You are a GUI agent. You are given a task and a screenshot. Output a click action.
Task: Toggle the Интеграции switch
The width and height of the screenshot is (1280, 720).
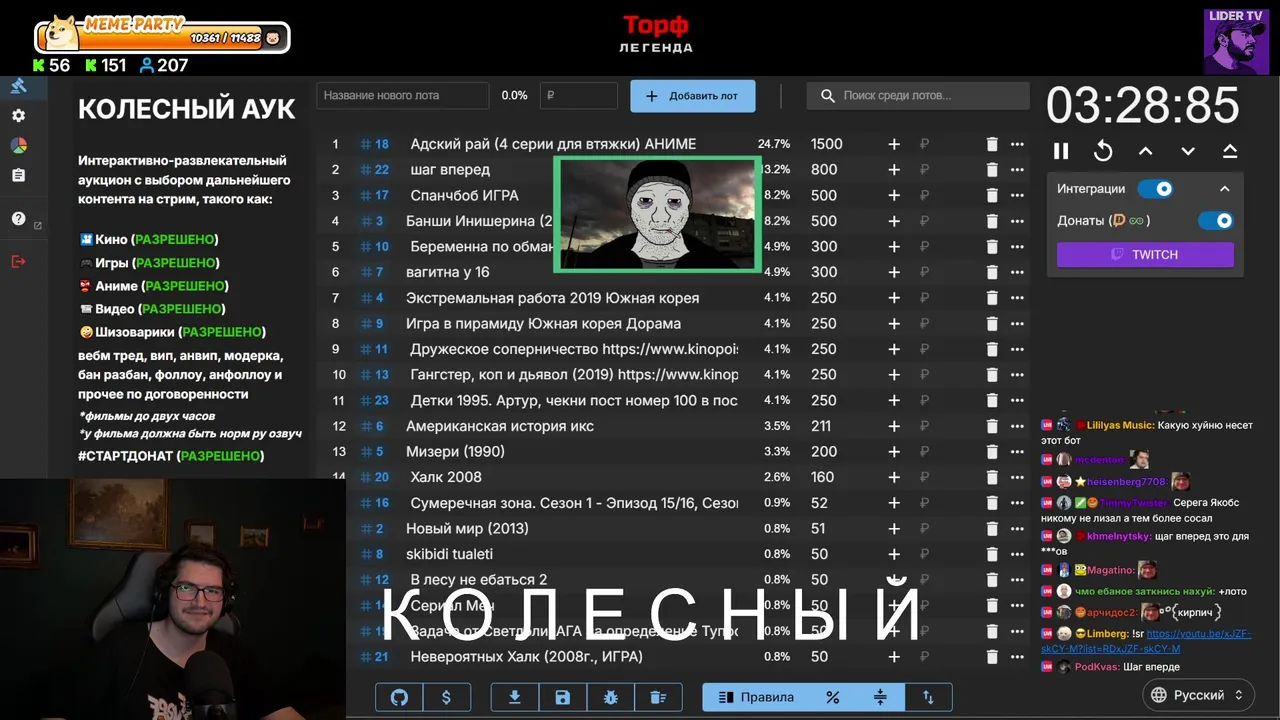coord(1155,189)
